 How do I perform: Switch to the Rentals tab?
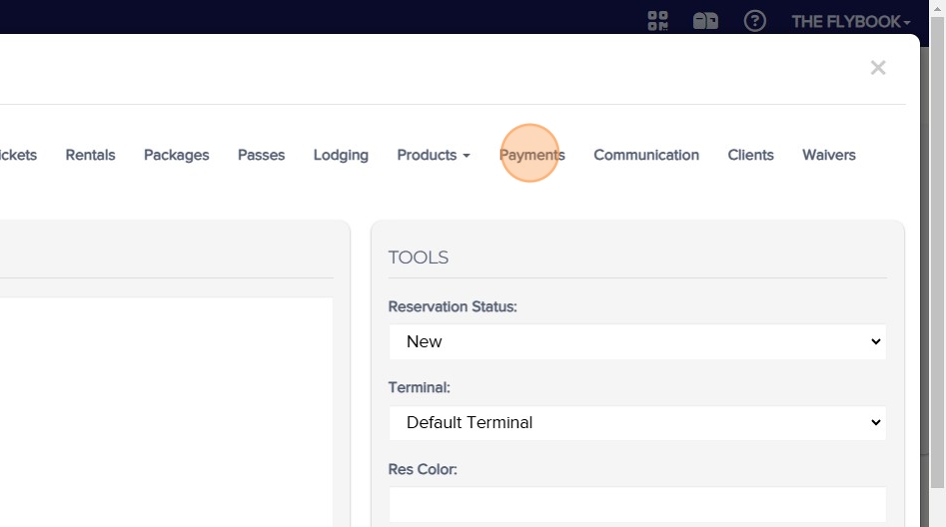[x=90, y=155]
